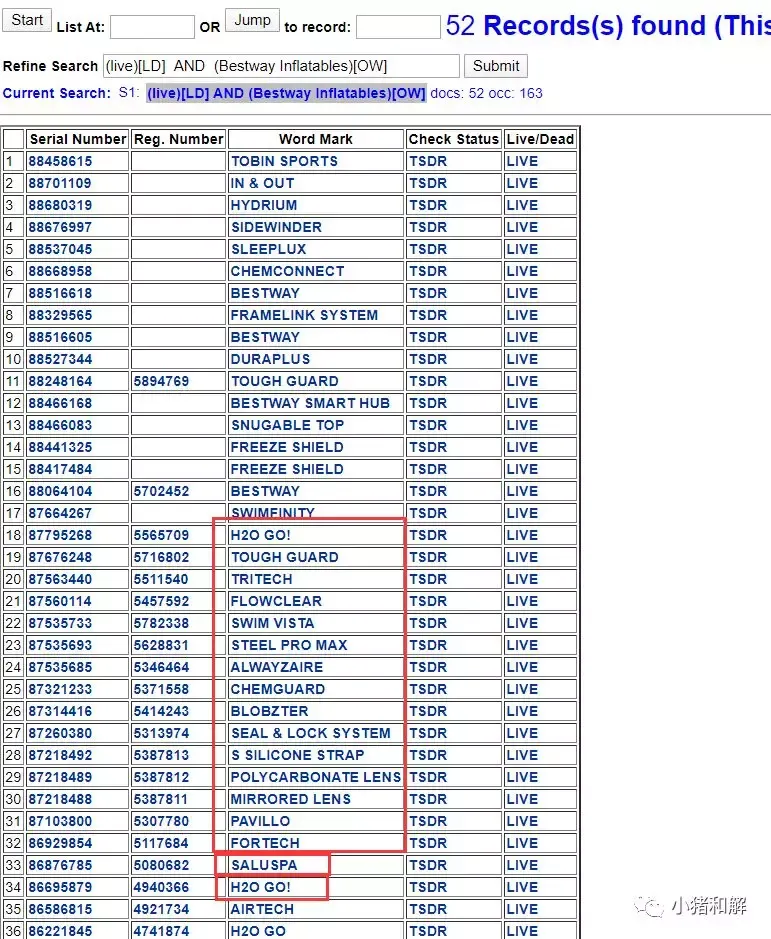Focus the List At input field

pos(152,27)
